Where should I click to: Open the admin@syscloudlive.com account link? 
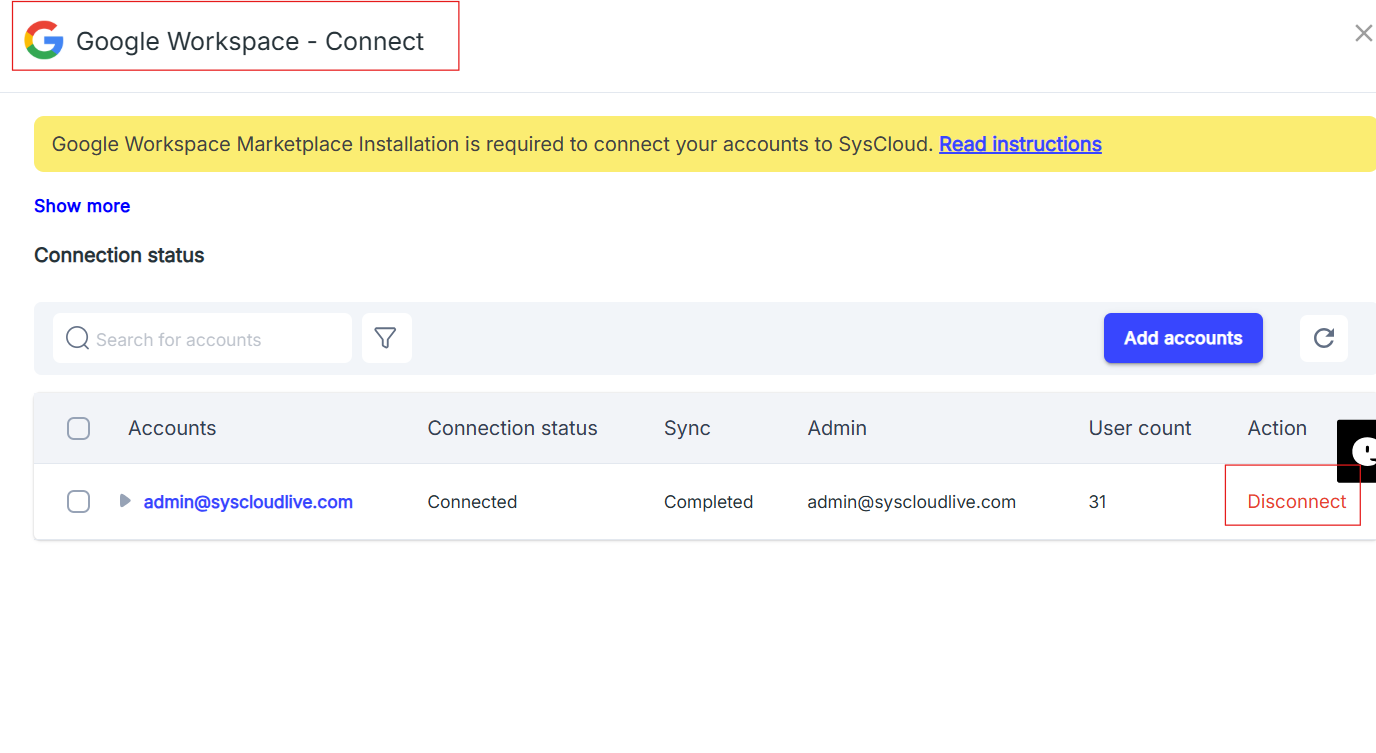(x=248, y=502)
